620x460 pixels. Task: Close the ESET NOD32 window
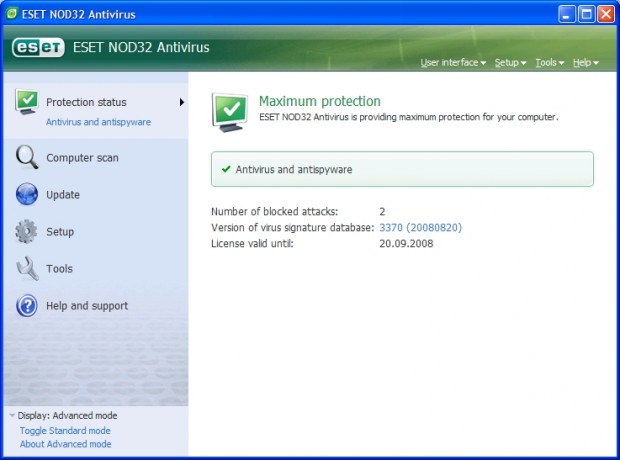click(606, 14)
